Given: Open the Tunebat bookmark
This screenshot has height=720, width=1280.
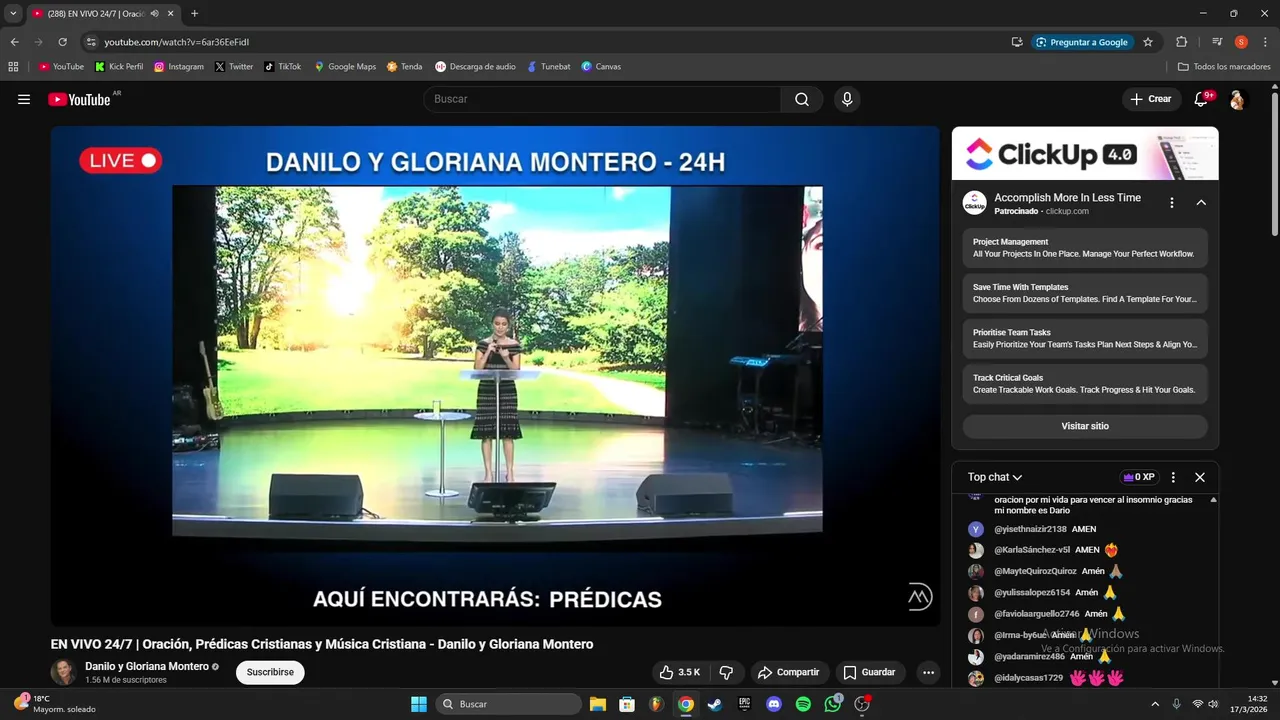Looking at the screenshot, I should pos(549,67).
